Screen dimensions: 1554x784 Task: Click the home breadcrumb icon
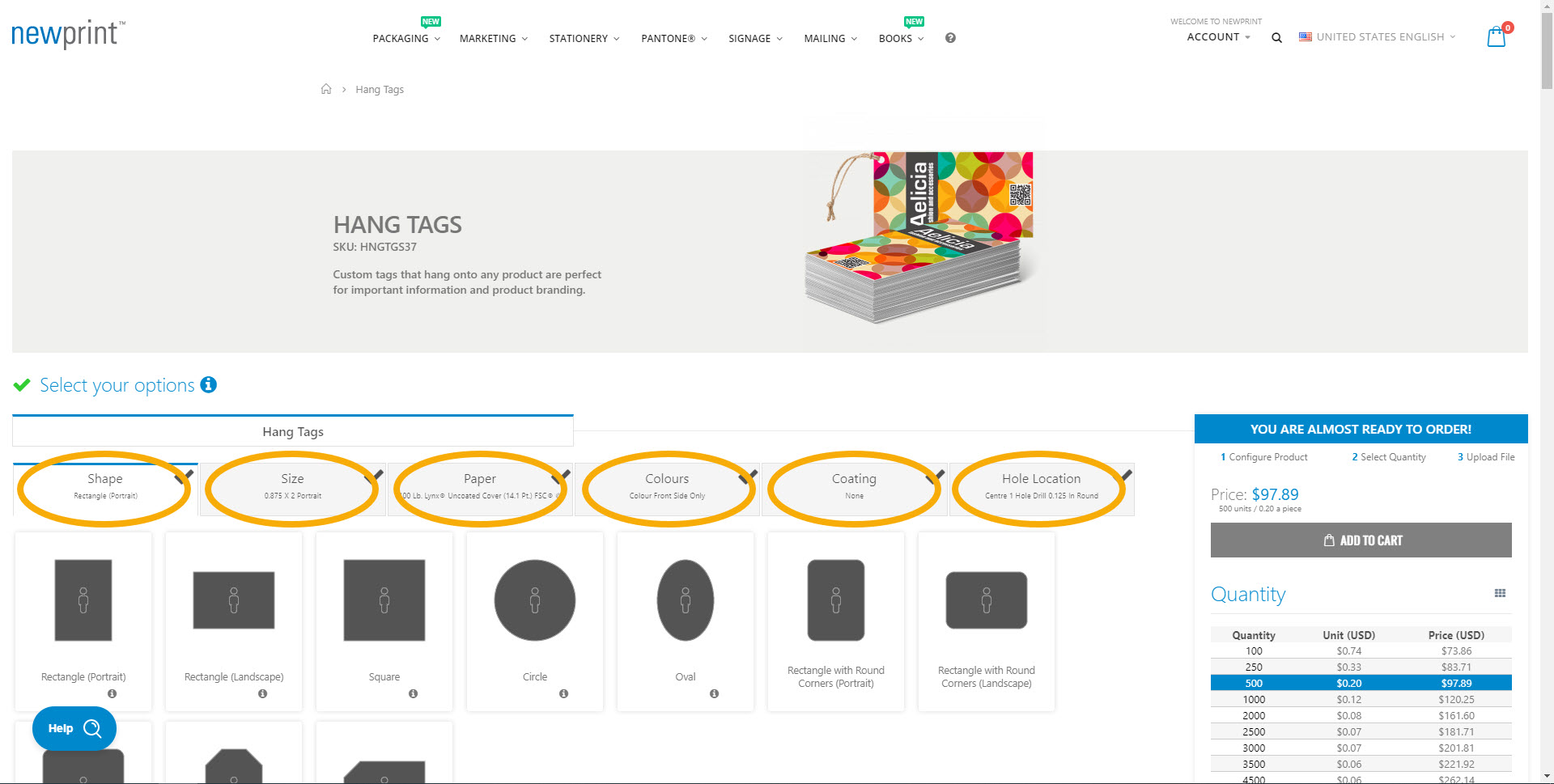click(326, 89)
